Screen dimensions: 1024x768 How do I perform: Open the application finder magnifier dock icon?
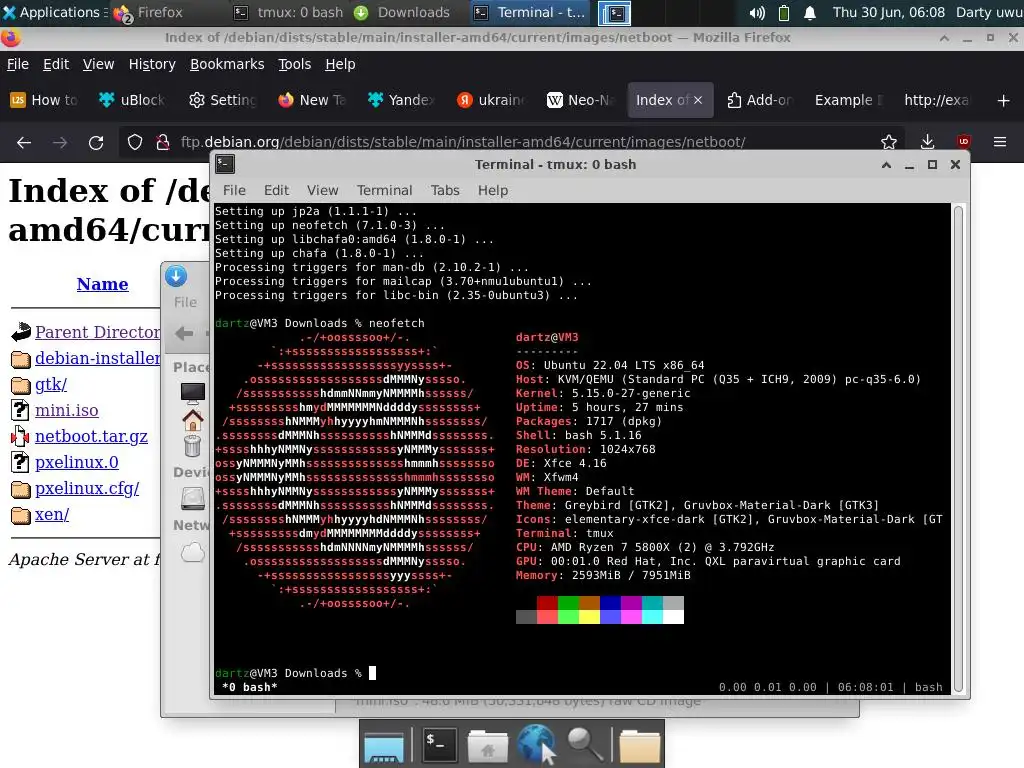pyautogui.click(x=584, y=745)
